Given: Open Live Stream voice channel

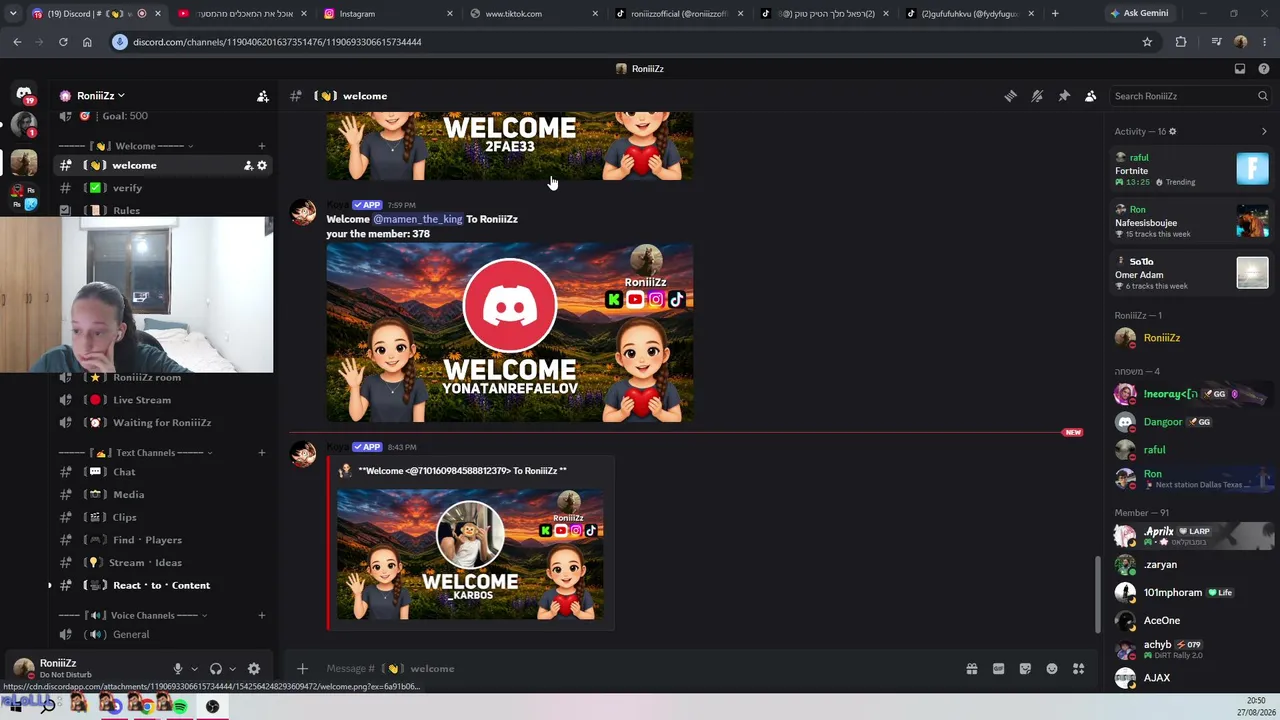Looking at the screenshot, I should 162,400.
